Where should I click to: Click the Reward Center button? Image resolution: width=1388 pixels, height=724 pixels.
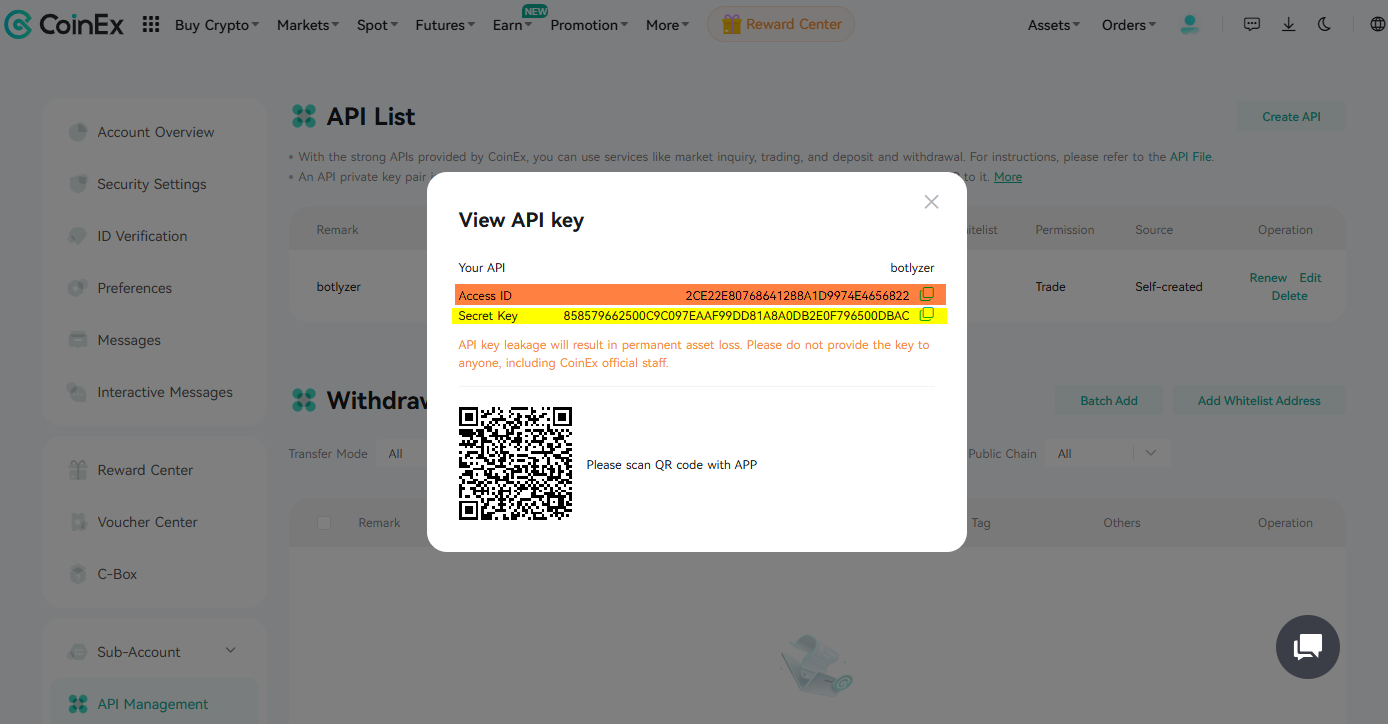click(781, 25)
